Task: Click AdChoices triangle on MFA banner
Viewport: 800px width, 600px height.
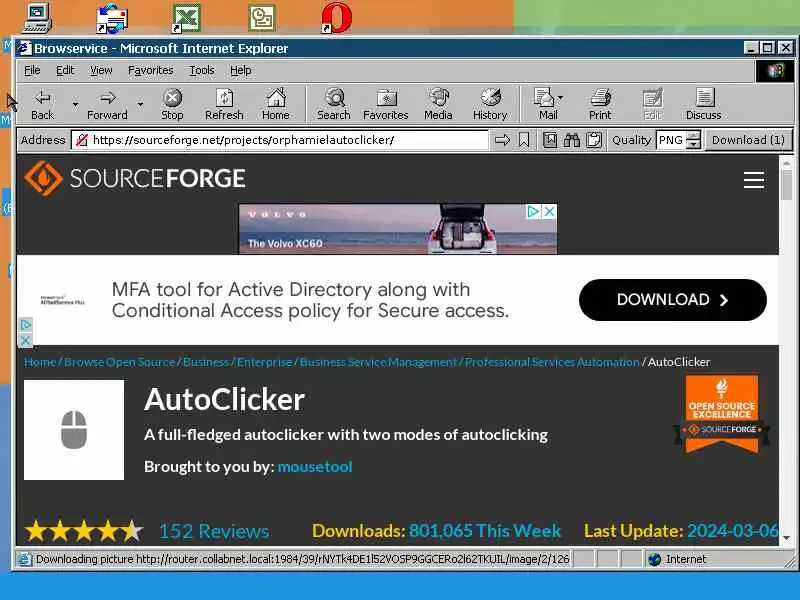Action: pos(26,324)
